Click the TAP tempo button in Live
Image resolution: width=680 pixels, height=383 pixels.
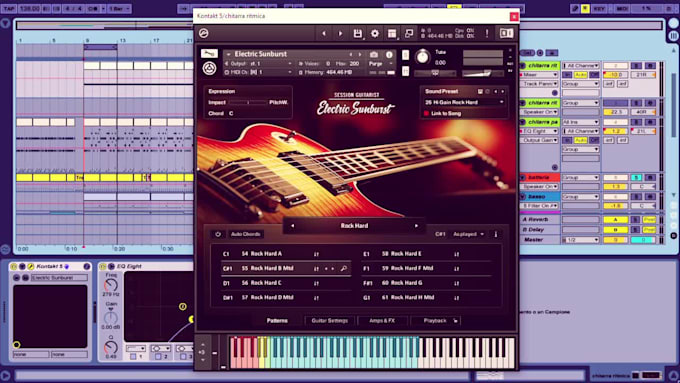point(9,8)
